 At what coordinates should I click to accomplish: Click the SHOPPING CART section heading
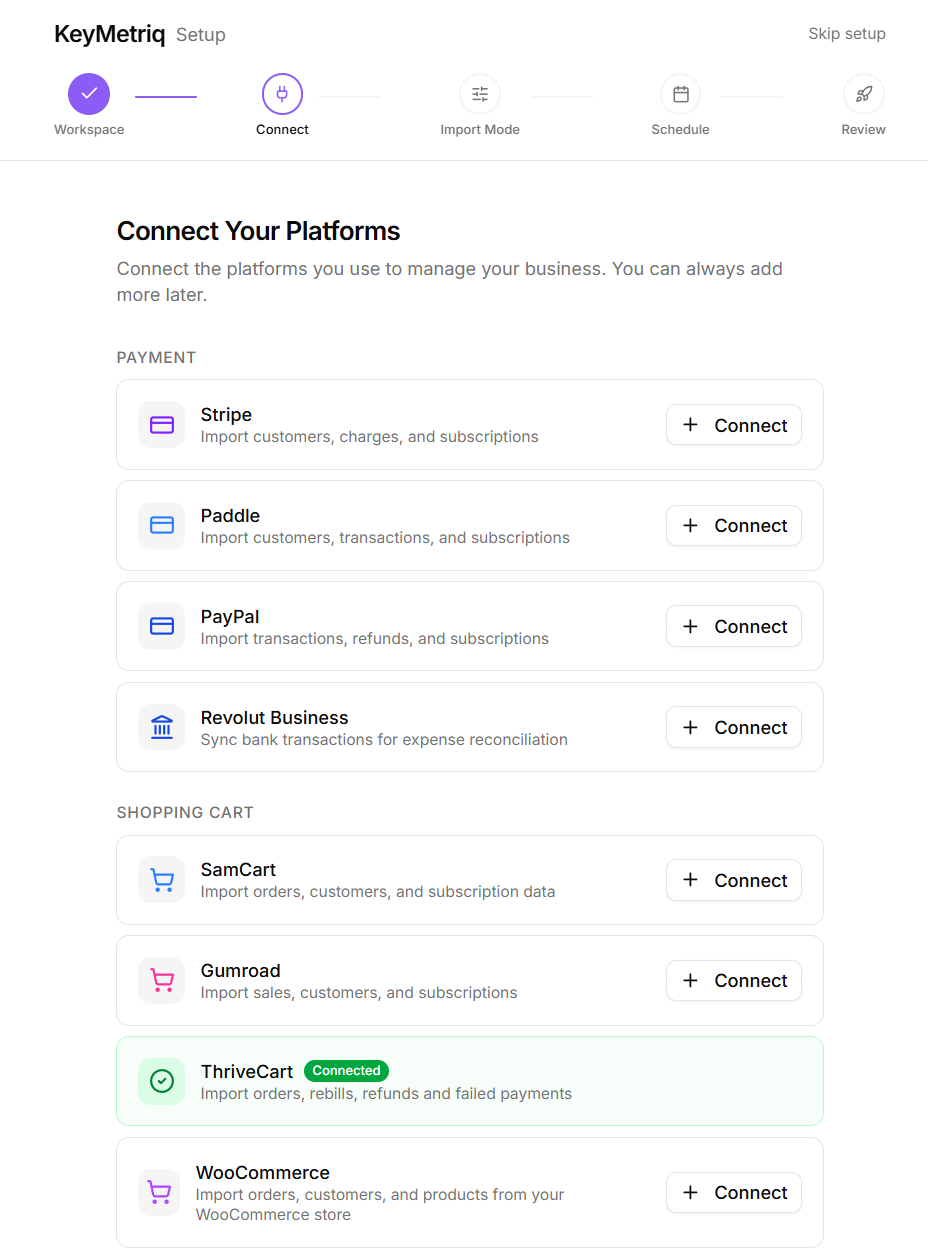tap(185, 813)
